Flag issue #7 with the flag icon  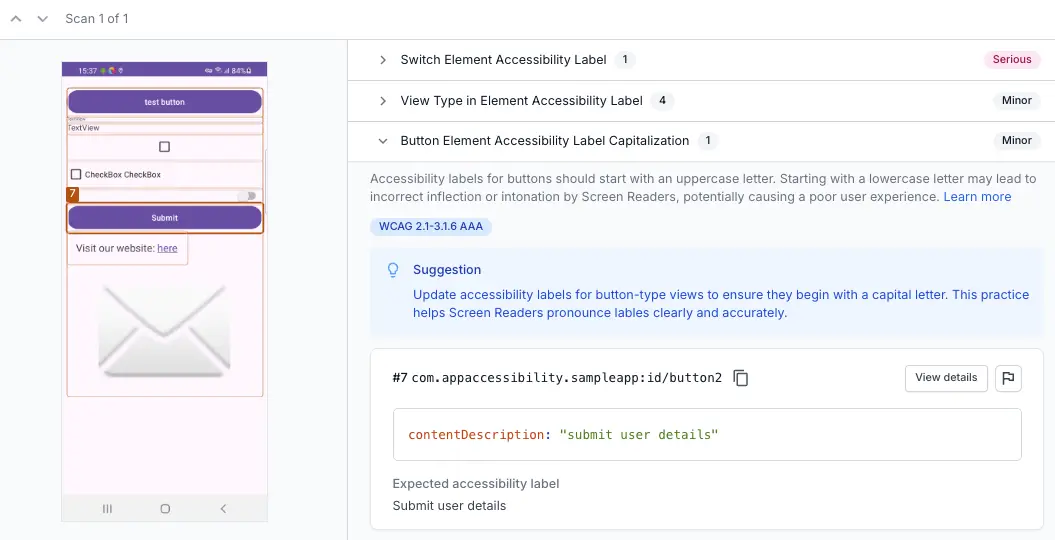(x=1008, y=378)
